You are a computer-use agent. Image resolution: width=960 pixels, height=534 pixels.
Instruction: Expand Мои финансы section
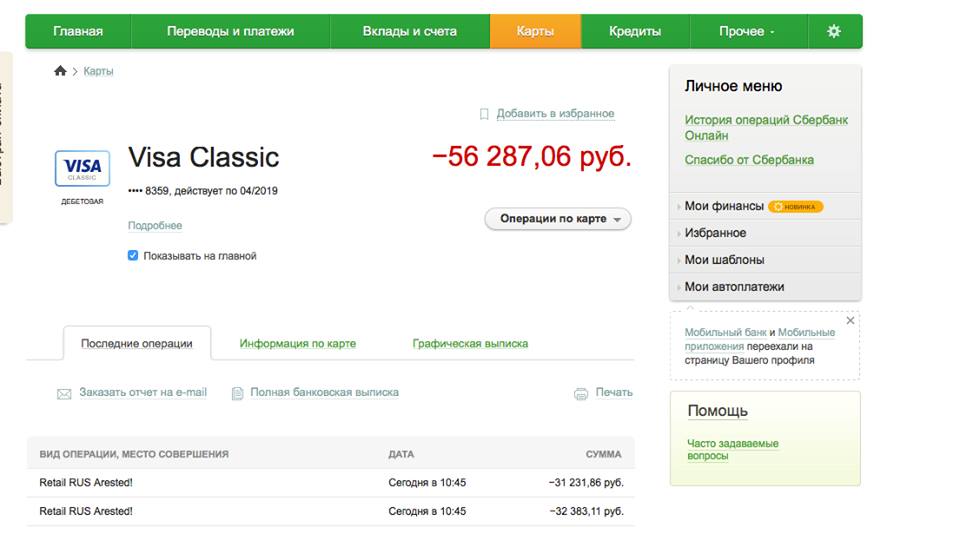click(724, 206)
